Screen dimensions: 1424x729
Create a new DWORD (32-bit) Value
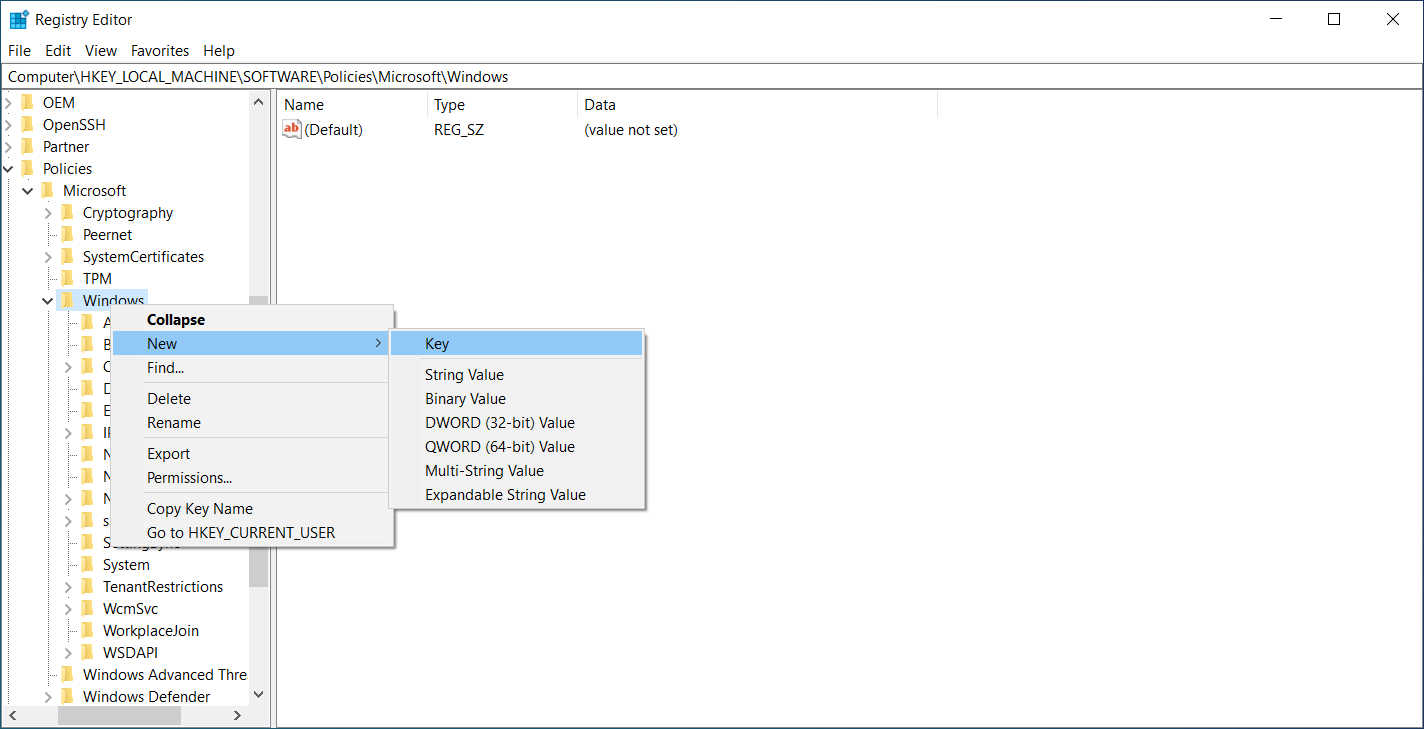pos(517,422)
